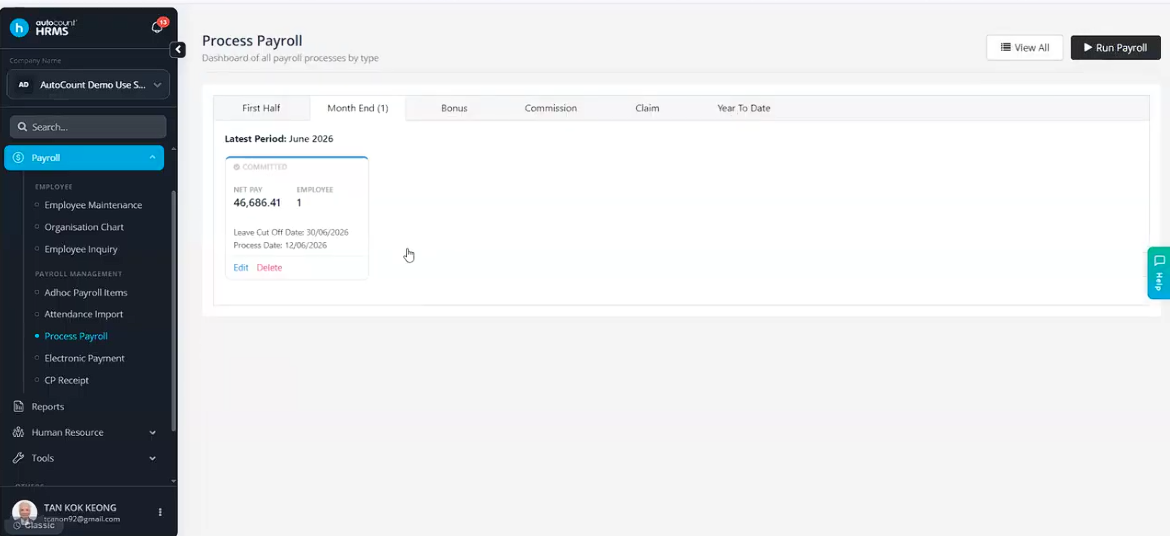Delete the committed June 2026 payroll
The height and width of the screenshot is (536, 1170).
click(269, 267)
